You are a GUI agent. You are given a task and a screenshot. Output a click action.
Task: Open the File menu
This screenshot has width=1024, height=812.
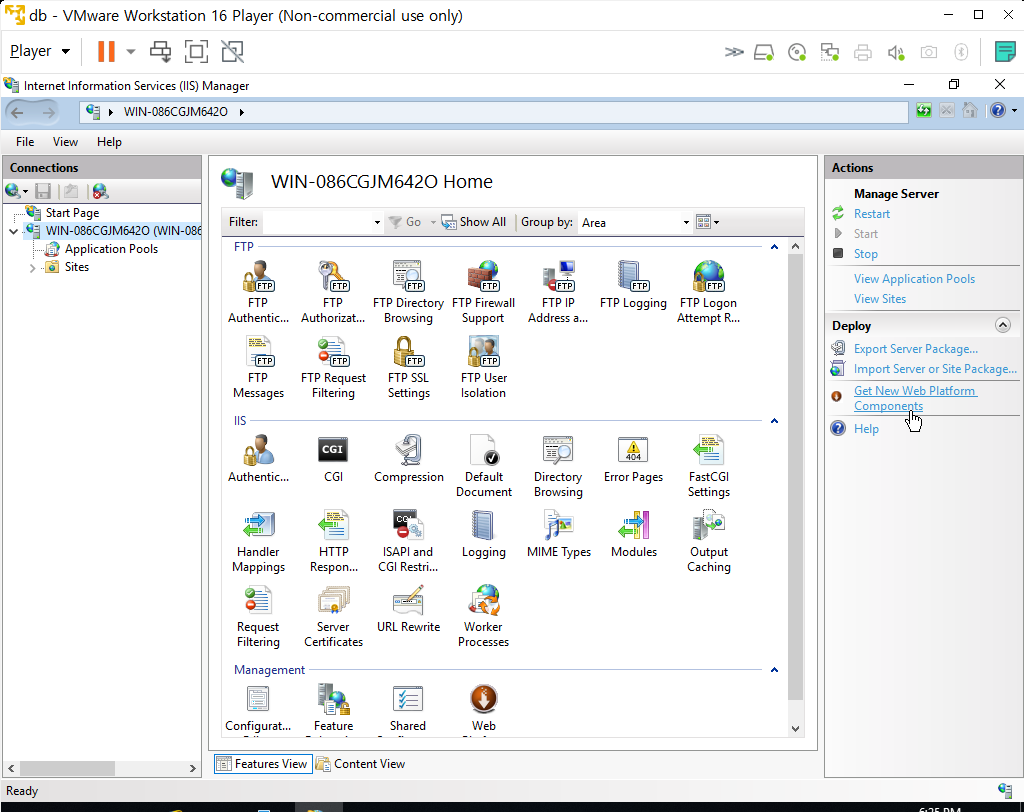coord(25,142)
